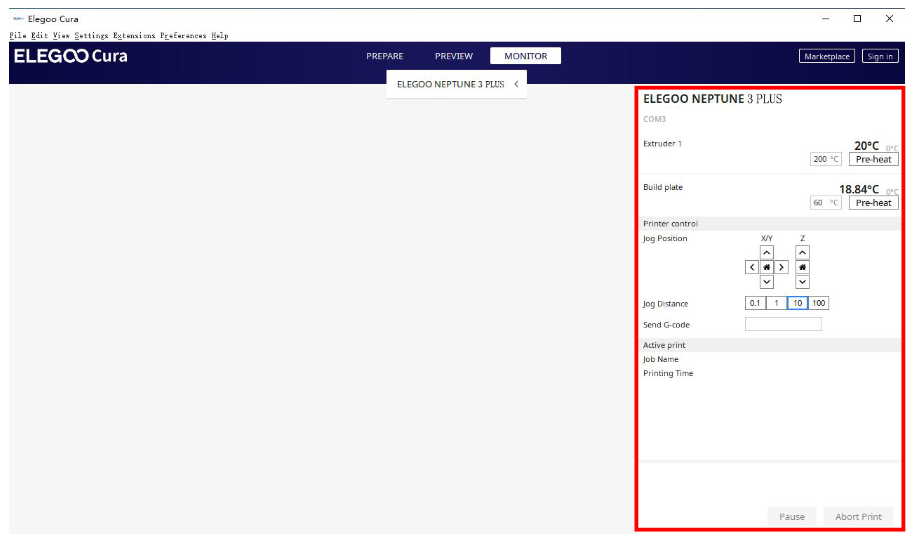Screen dimensions: 912x552
Task: Open the Marketplace
Action: (826, 56)
